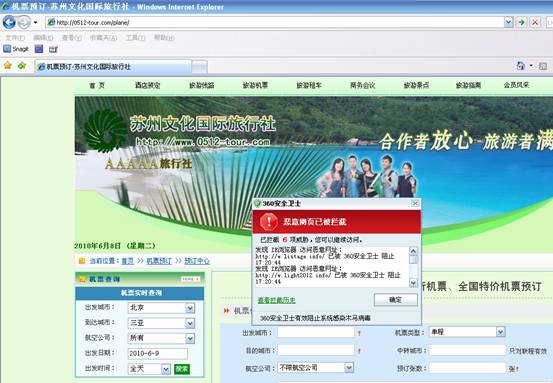
Task: Confirm the 360 alert with 确定
Action: pyautogui.click(x=396, y=300)
